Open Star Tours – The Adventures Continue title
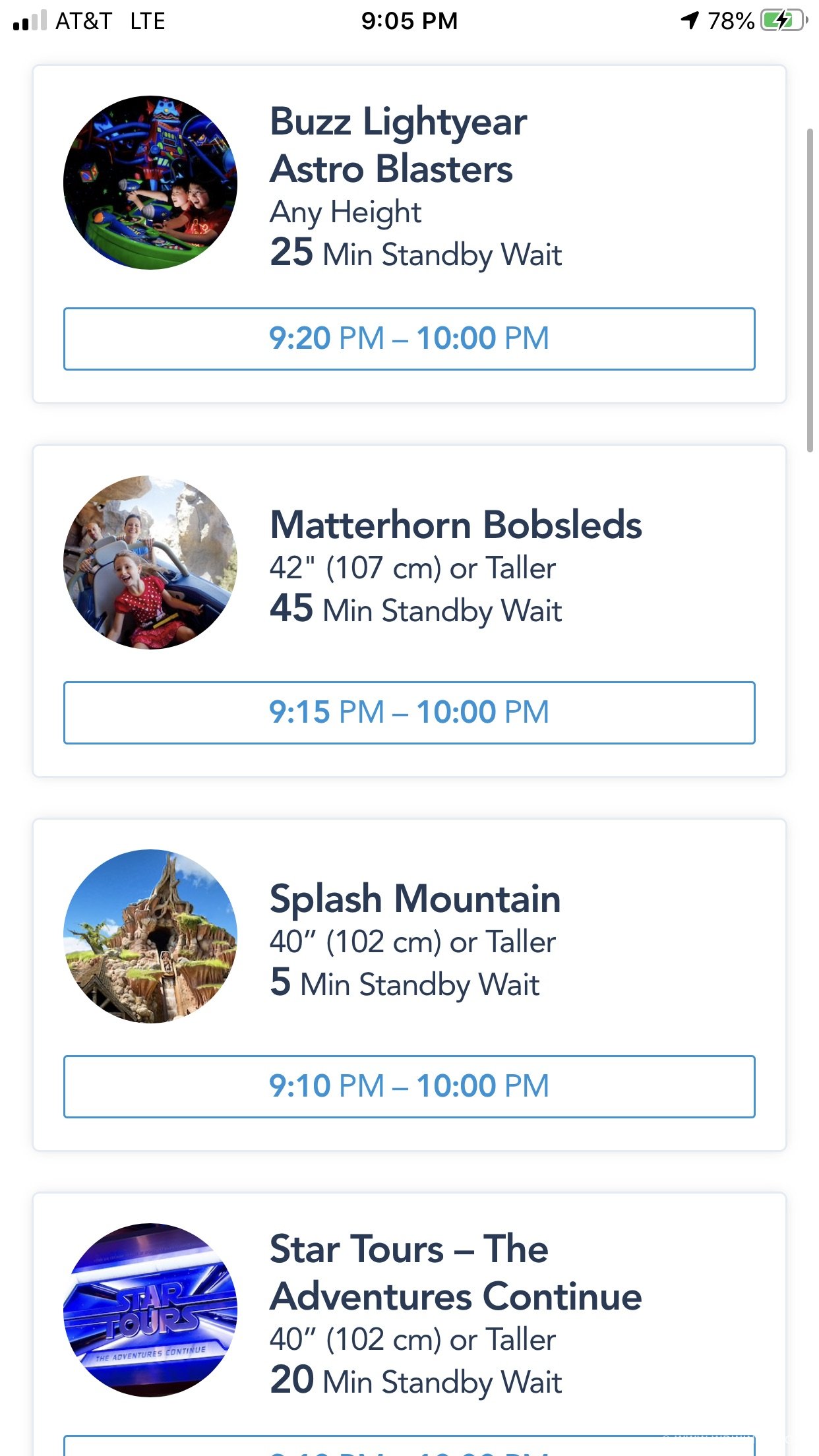The height and width of the screenshot is (1456, 819). [x=456, y=1273]
